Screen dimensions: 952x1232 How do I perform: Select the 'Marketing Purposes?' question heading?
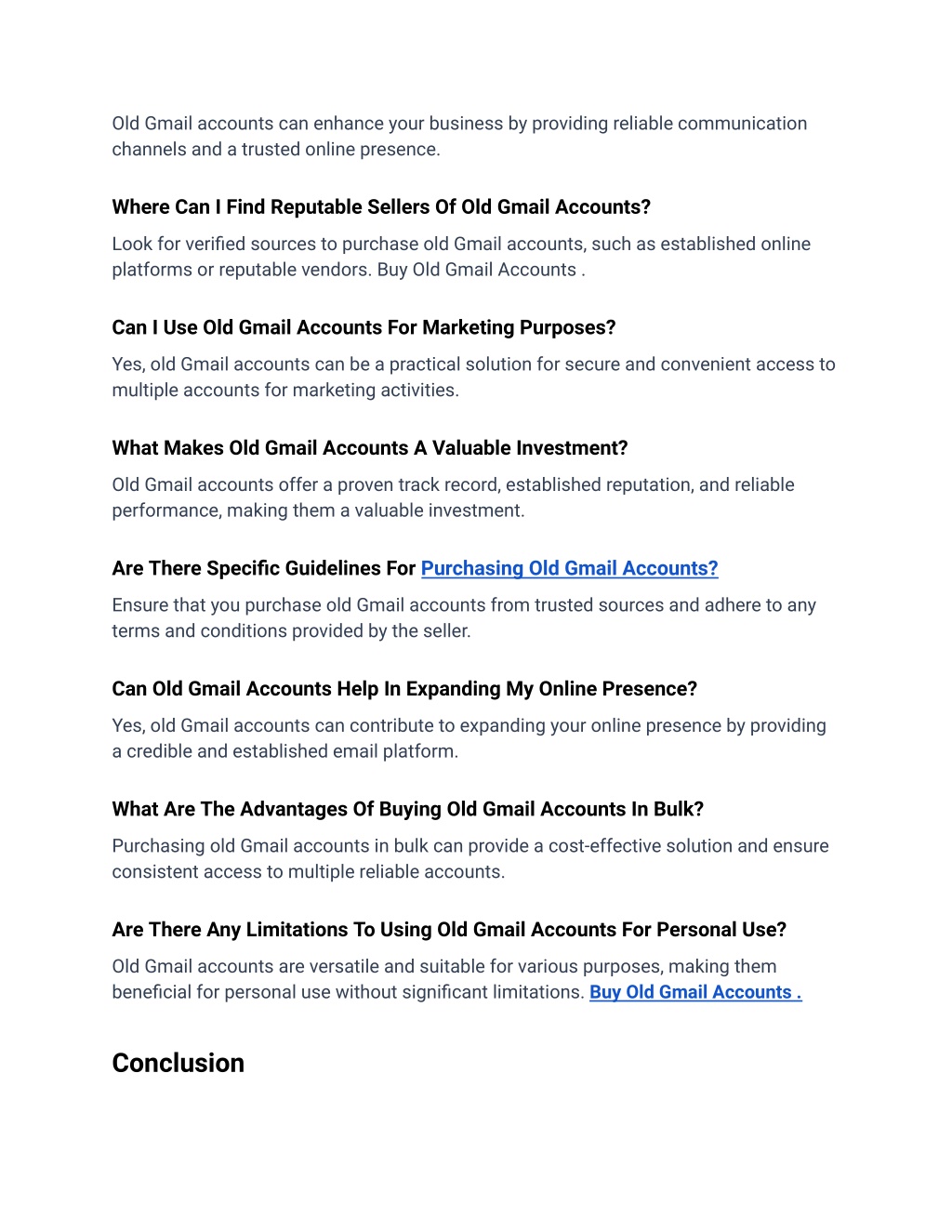coord(364,327)
